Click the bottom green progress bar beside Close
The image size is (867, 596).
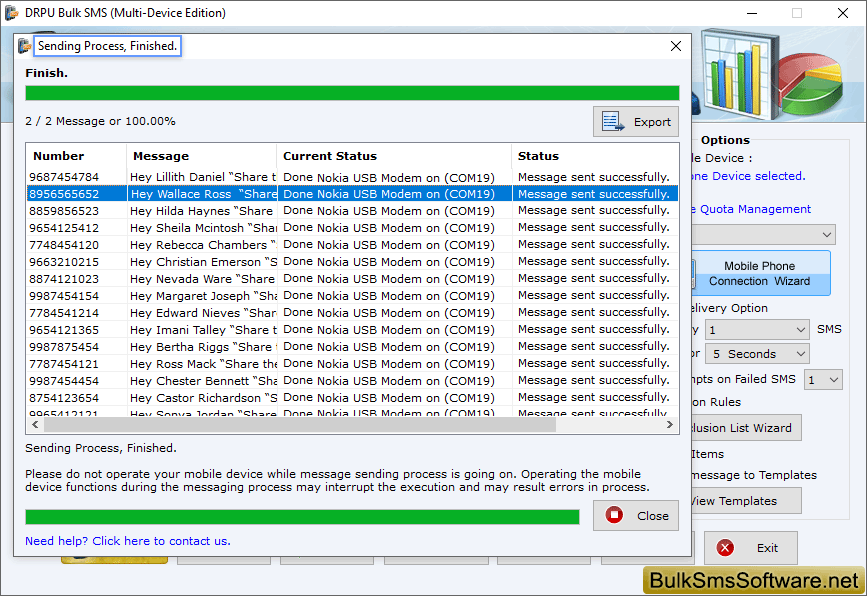302,517
